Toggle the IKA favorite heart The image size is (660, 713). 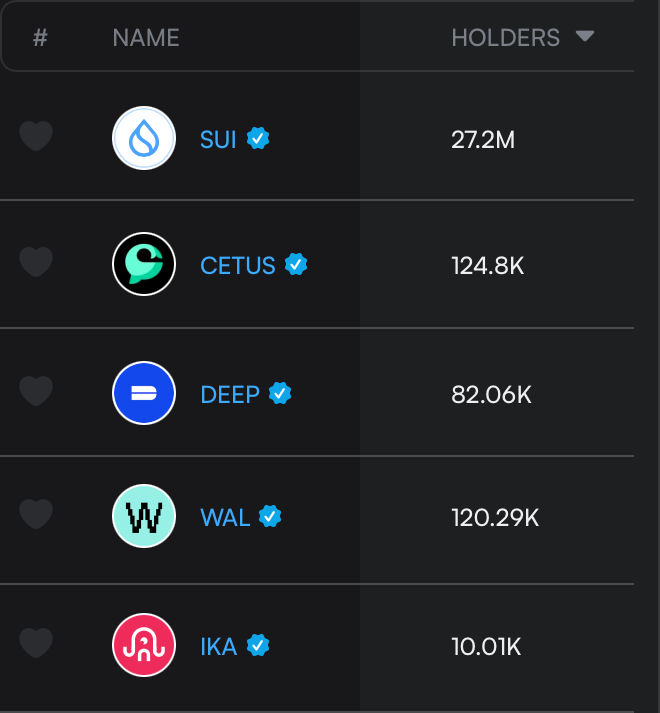[x=36, y=643]
